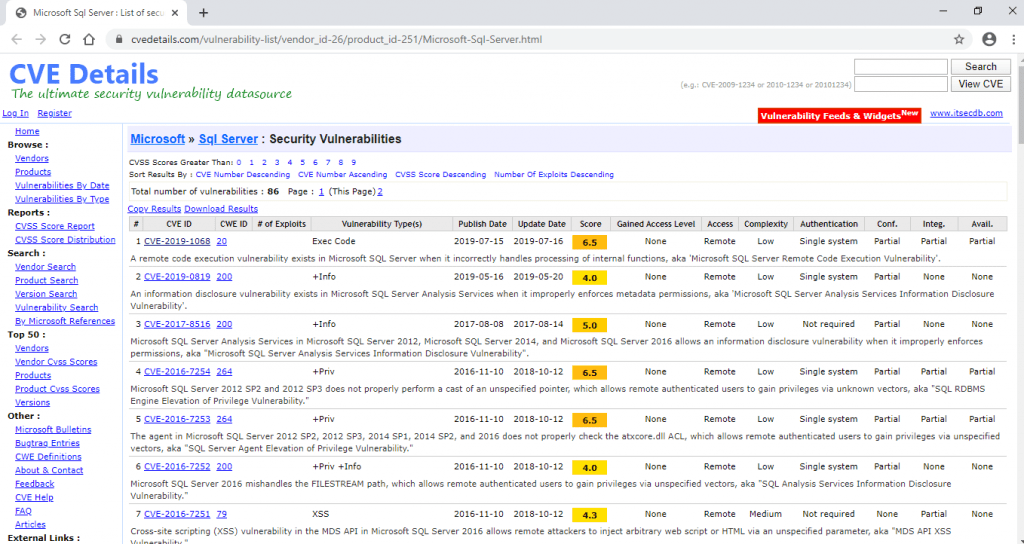Screen dimensions: 1024x544
Task: Open a new tab with plus icon
Action: 204,12
